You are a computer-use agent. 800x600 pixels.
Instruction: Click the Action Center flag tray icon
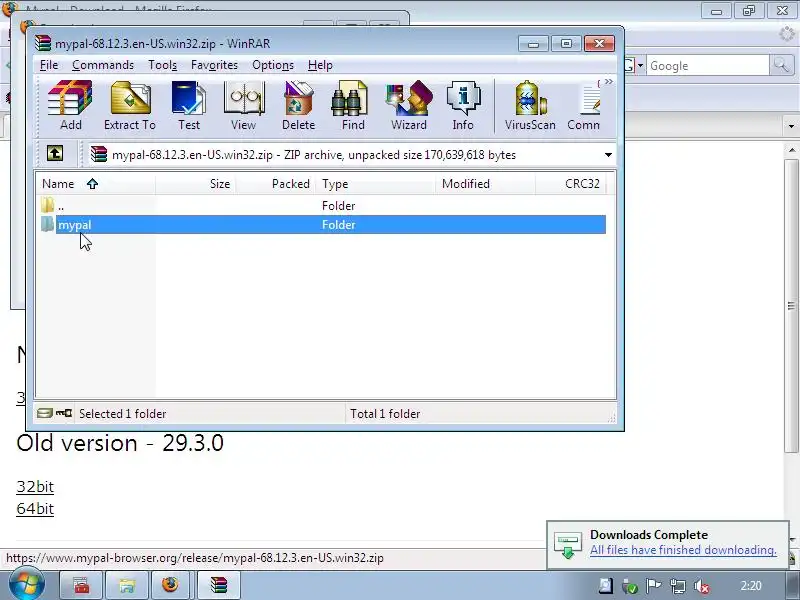pos(654,586)
